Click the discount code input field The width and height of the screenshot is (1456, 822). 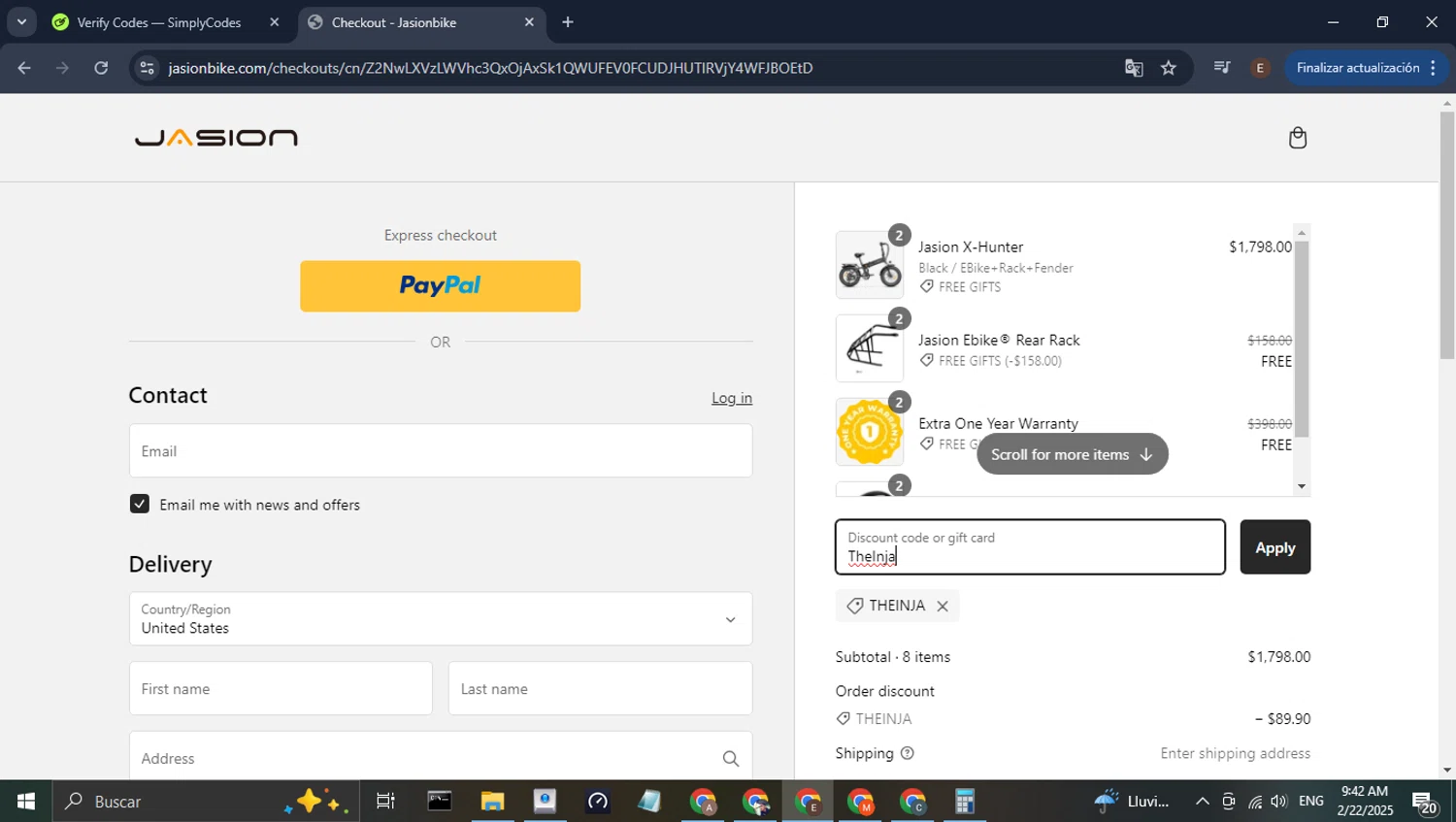[x=1030, y=547]
